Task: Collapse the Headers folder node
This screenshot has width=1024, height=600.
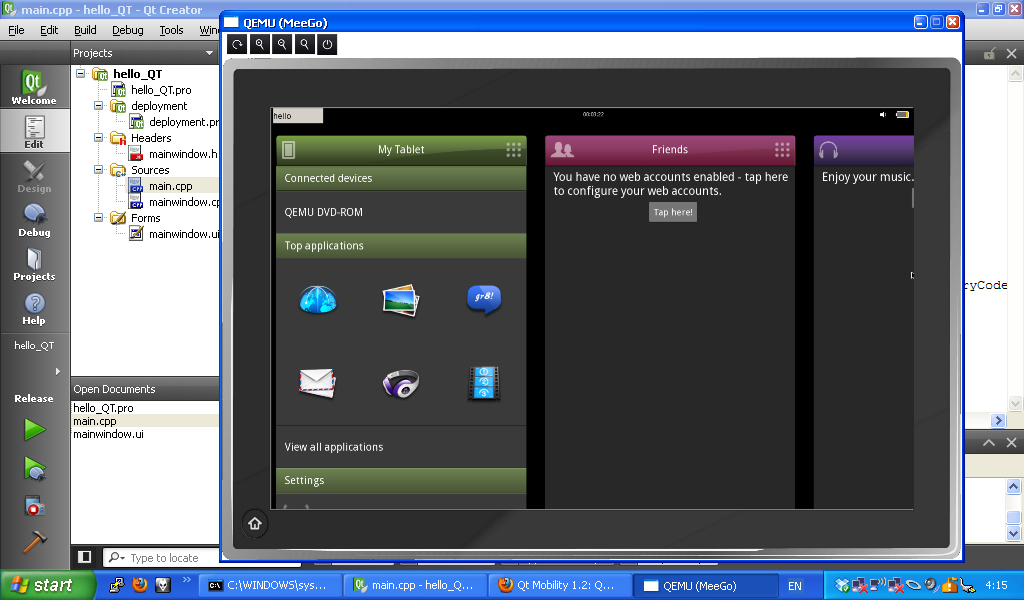Action: [99, 138]
